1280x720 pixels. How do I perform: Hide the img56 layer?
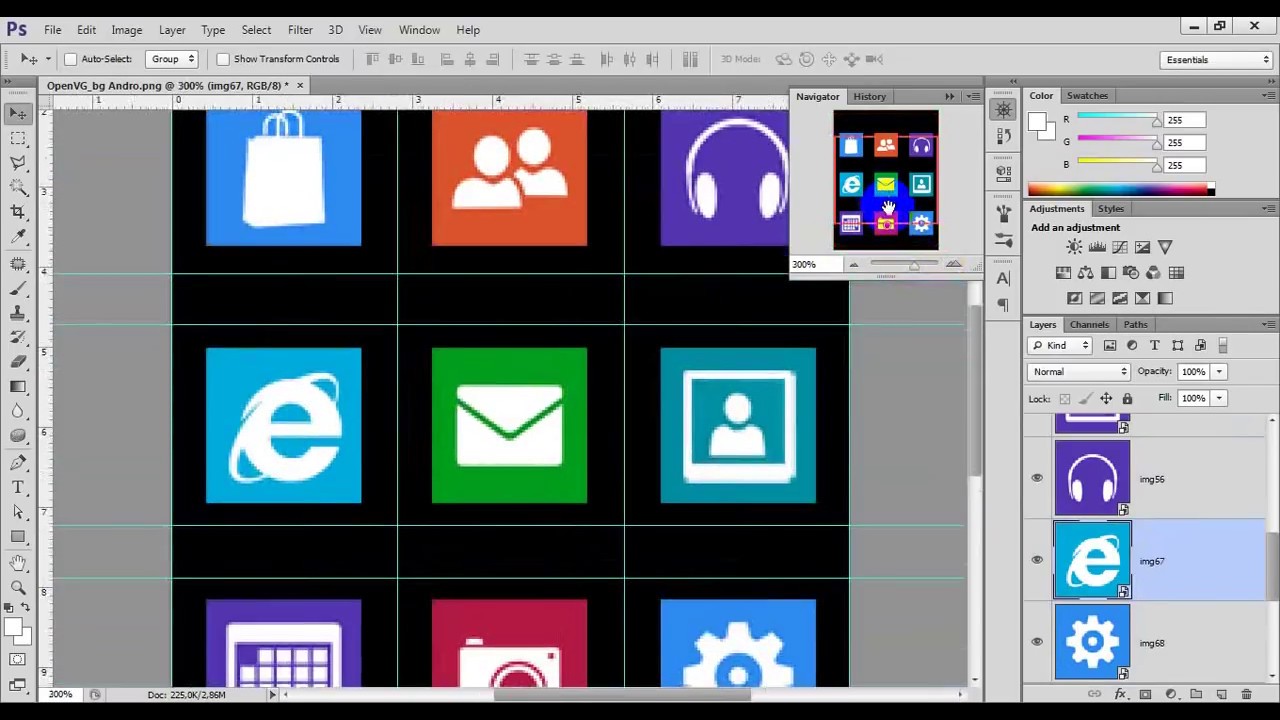pyautogui.click(x=1037, y=478)
